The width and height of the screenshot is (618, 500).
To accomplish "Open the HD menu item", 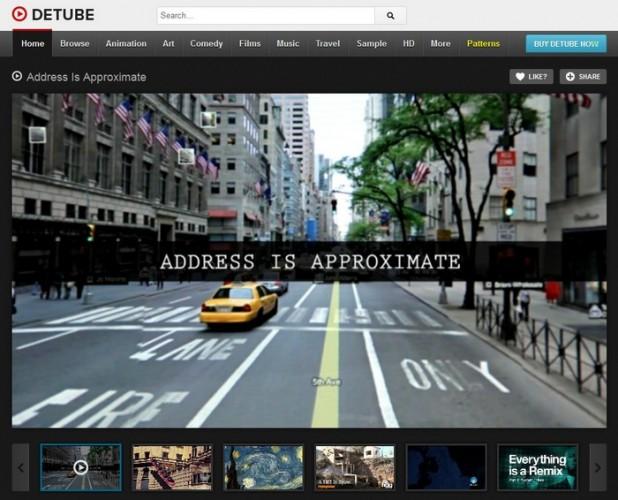I will (x=409, y=43).
